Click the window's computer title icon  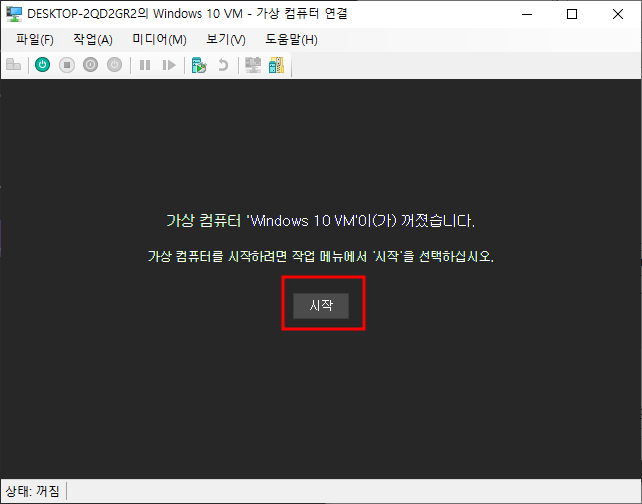(x=14, y=14)
